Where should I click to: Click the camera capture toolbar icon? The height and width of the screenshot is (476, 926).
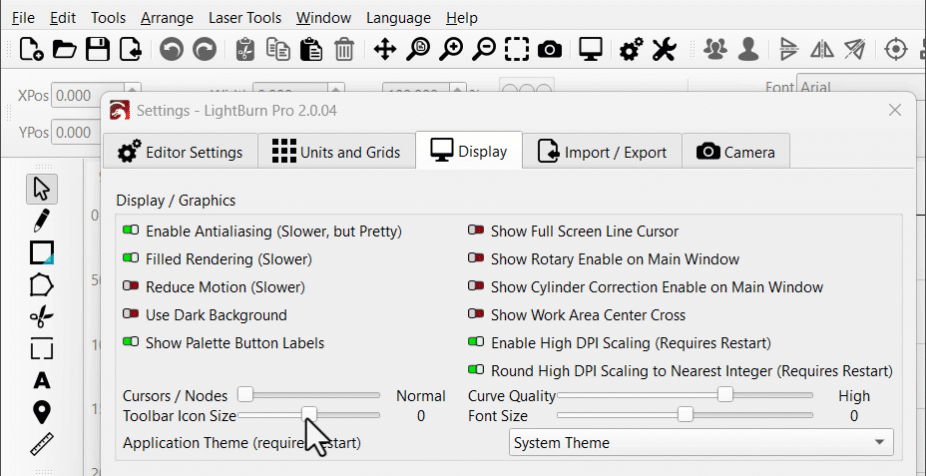click(x=549, y=48)
